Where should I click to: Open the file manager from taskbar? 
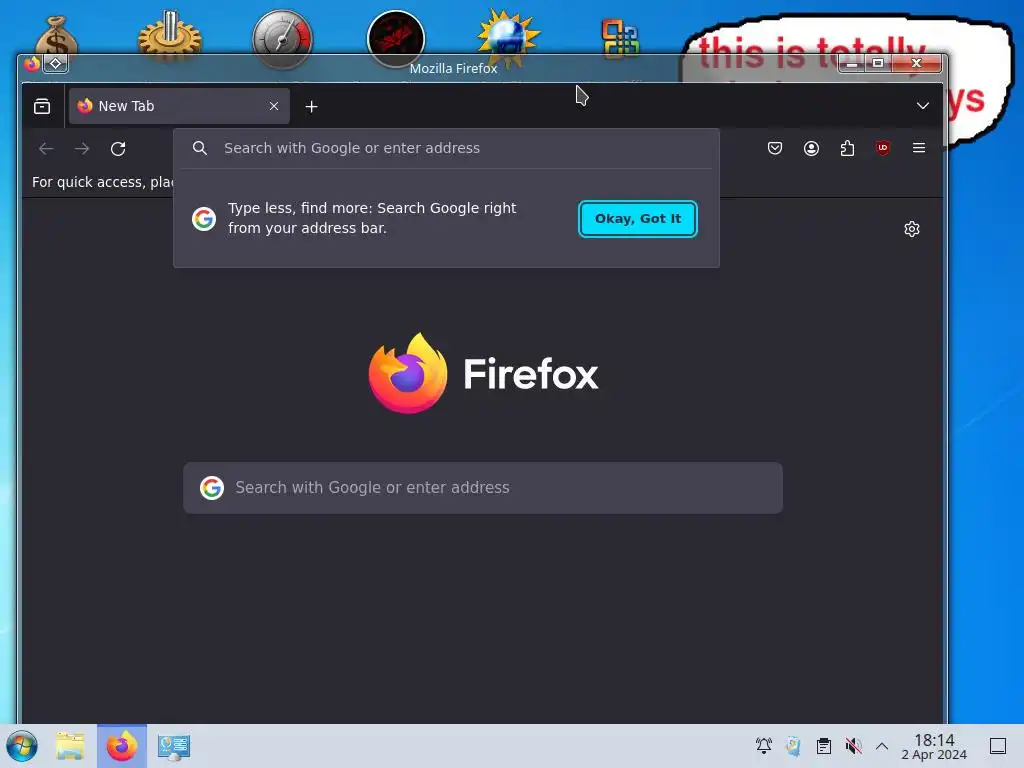(70, 746)
